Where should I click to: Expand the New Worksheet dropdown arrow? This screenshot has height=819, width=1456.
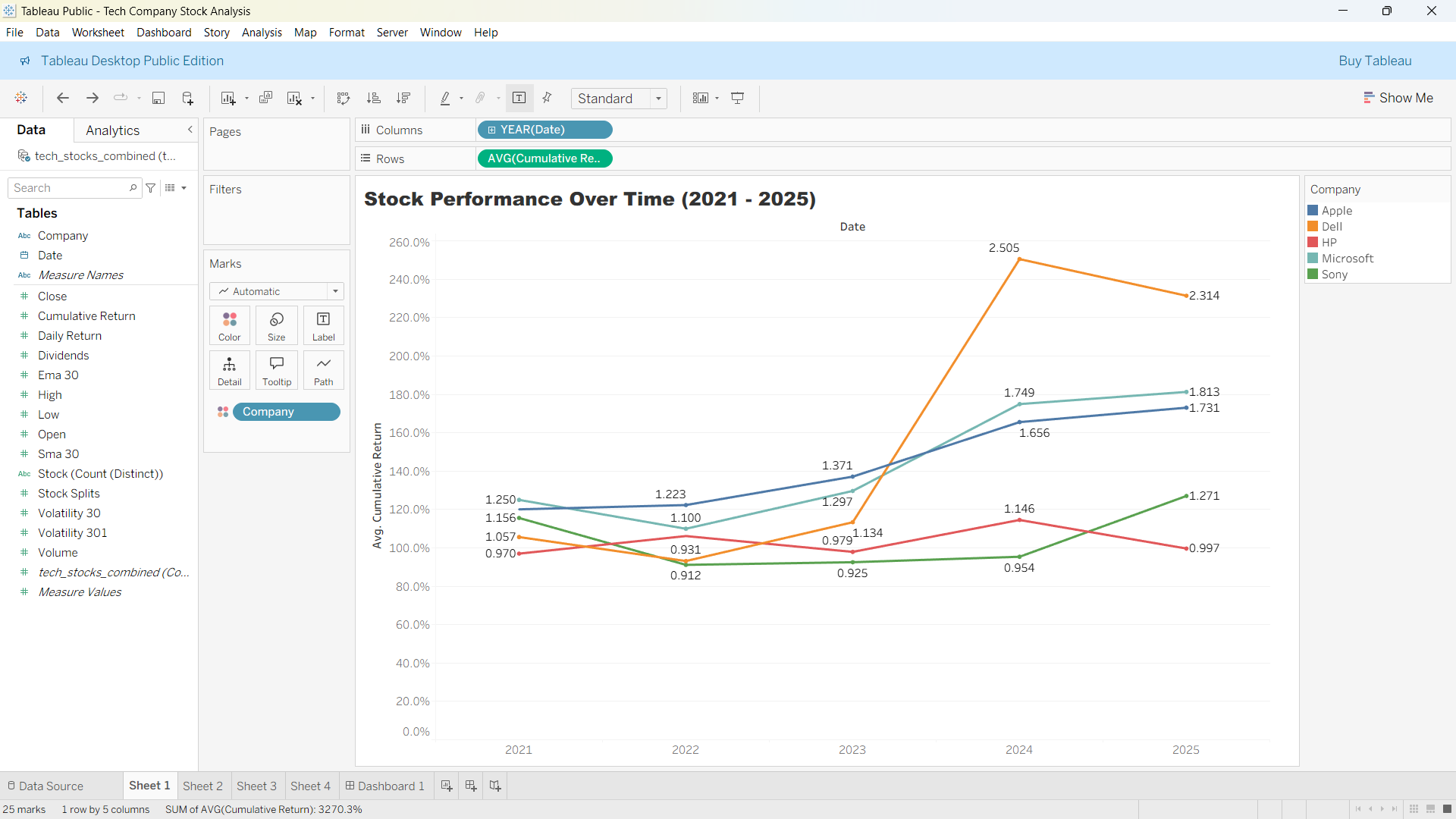(246, 99)
